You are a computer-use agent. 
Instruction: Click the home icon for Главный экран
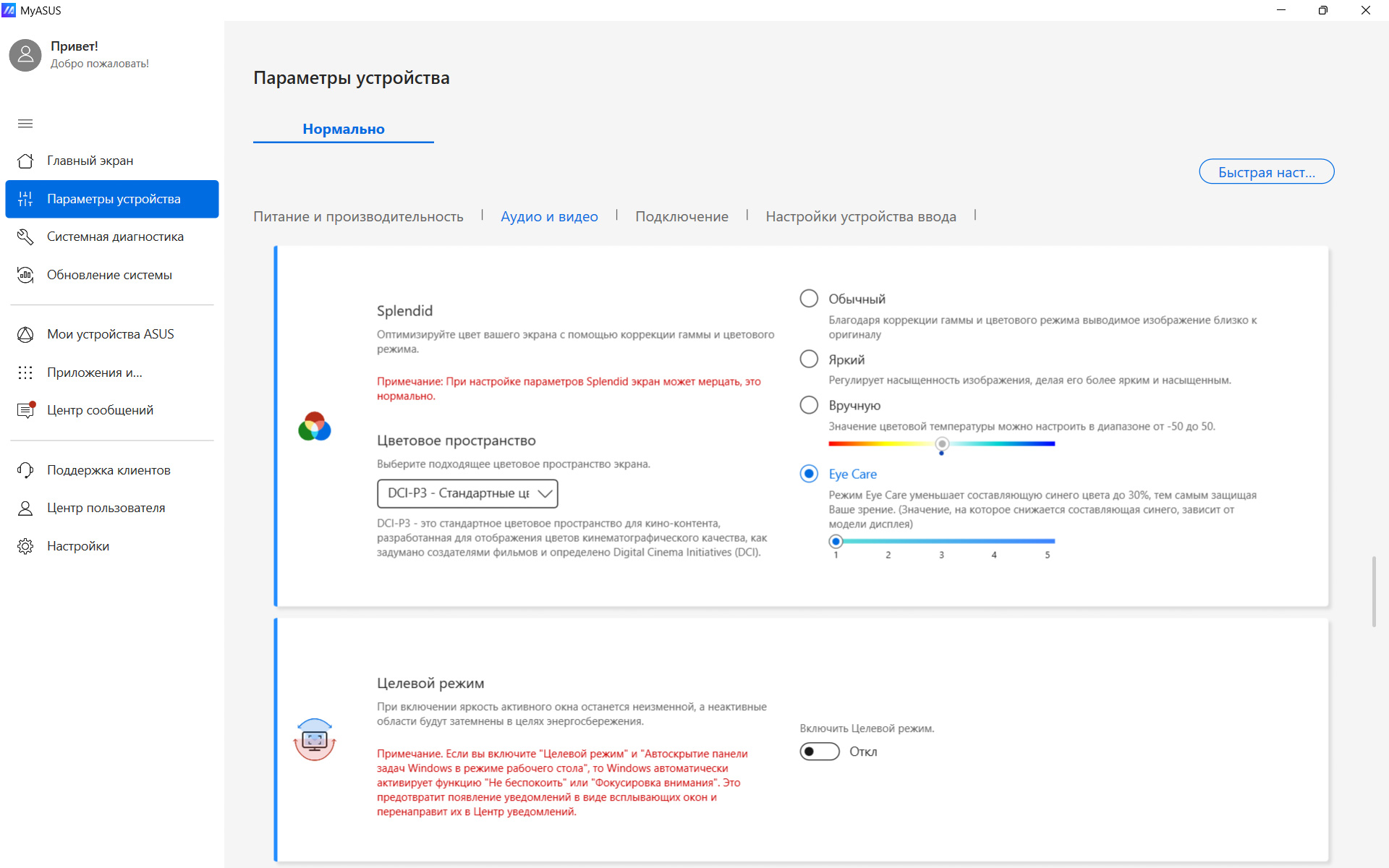point(25,161)
